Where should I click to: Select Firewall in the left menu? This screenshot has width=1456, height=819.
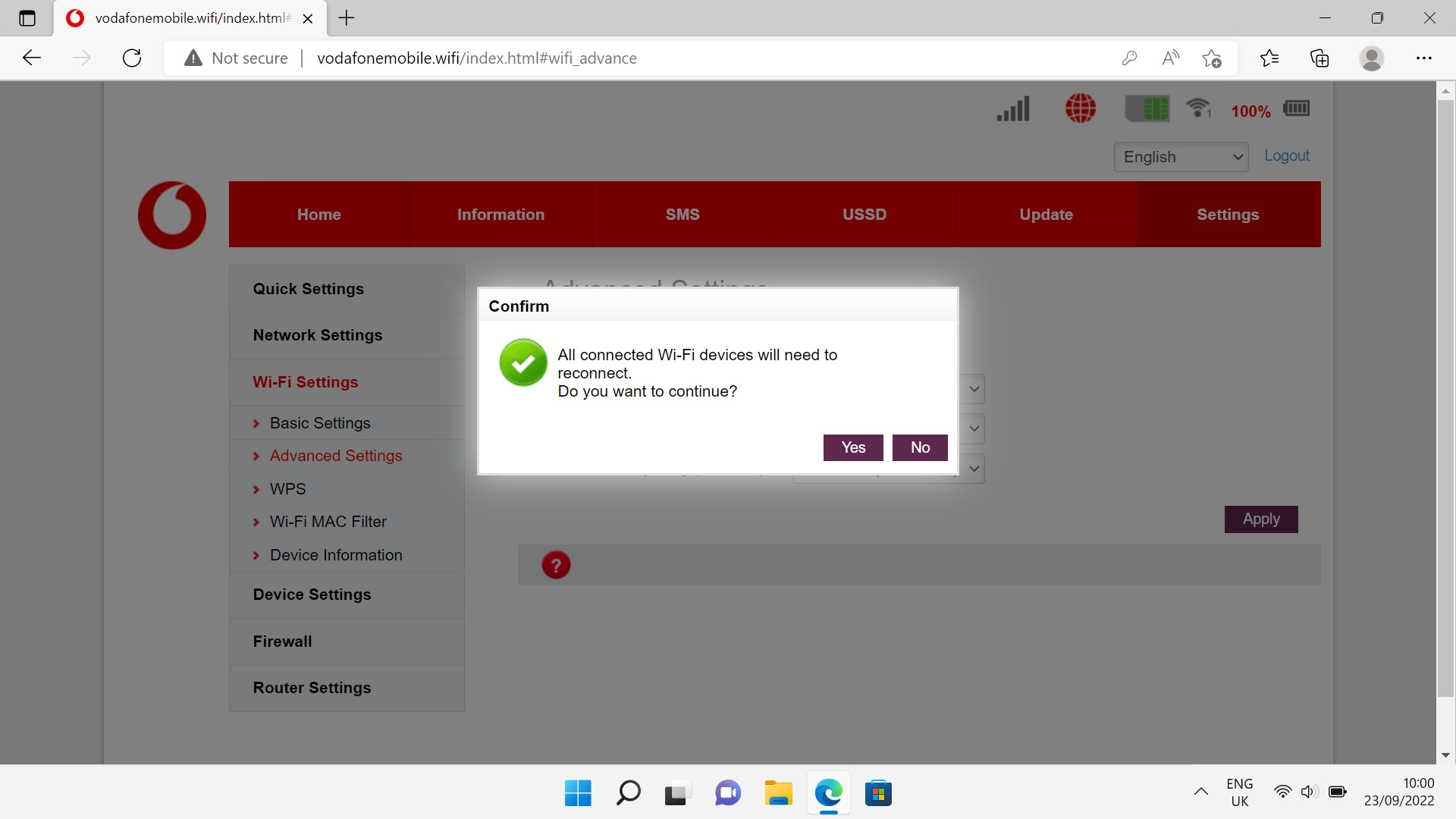pos(282,642)
